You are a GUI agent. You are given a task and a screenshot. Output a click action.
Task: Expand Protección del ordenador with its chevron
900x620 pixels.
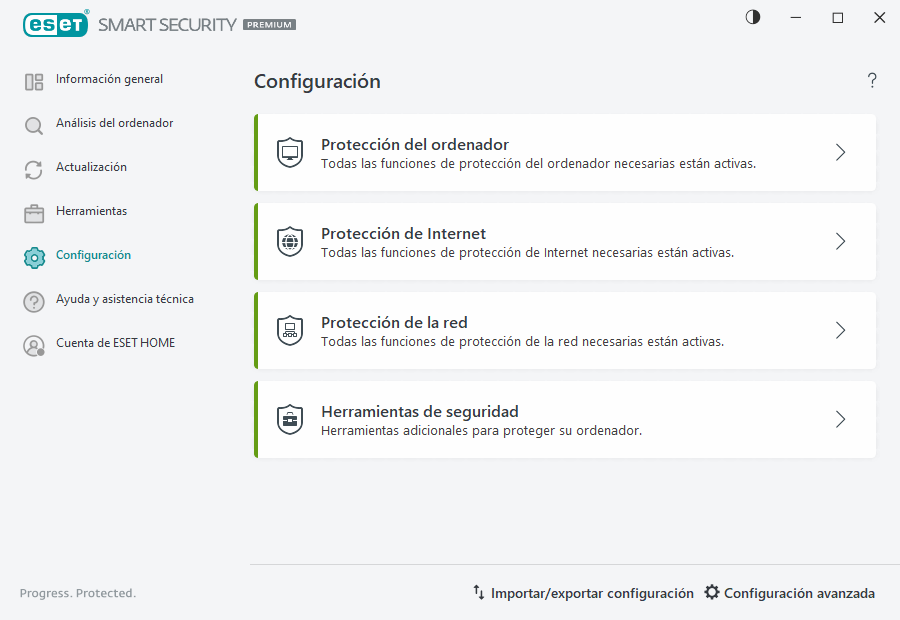point(840,152)
